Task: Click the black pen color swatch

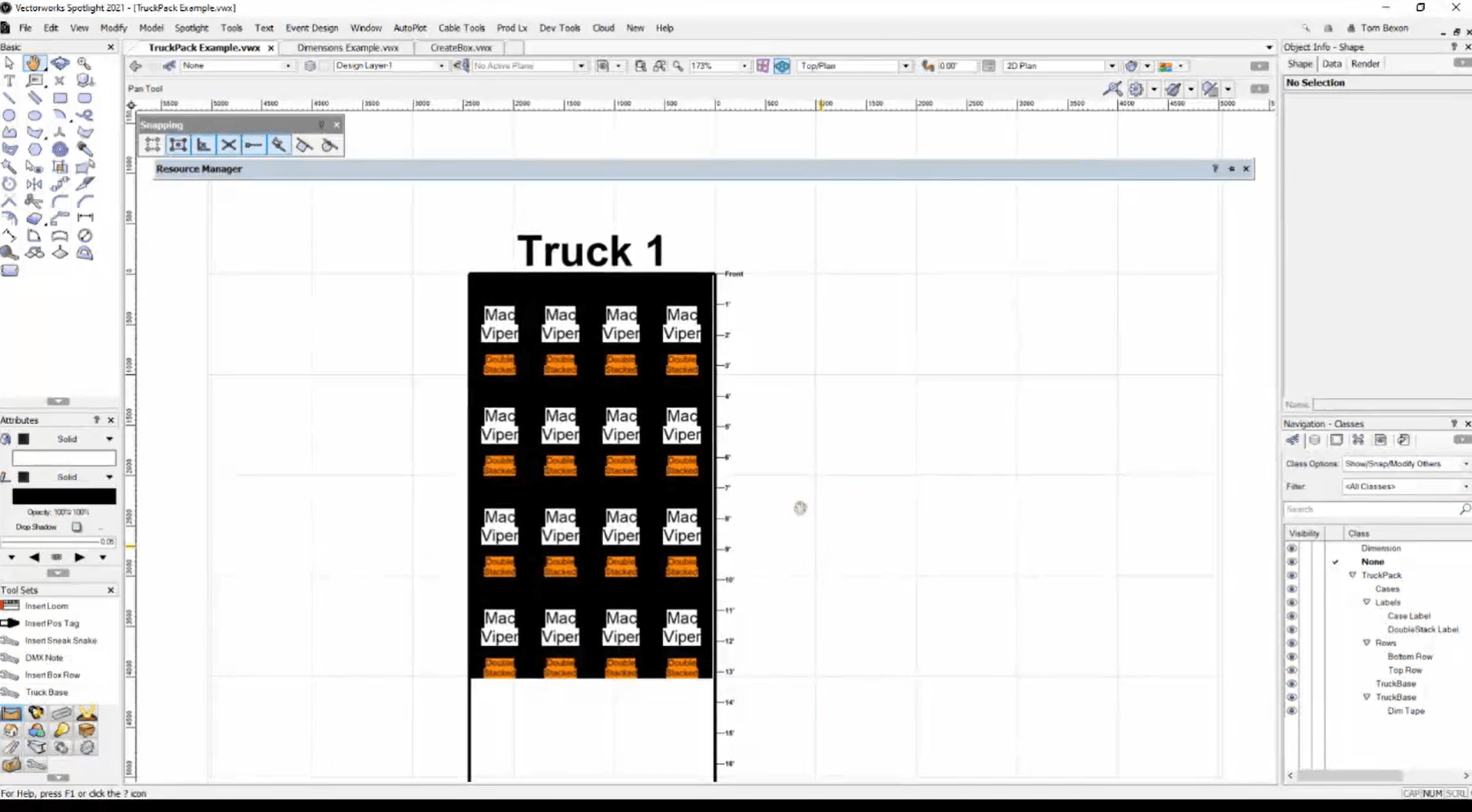Action: pyautogui.click(x=64, y=497)
